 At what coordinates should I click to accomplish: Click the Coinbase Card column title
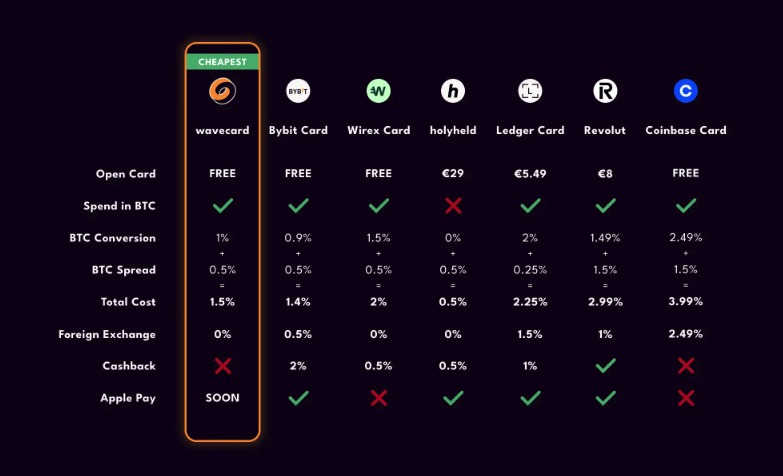tap(686, 130)
